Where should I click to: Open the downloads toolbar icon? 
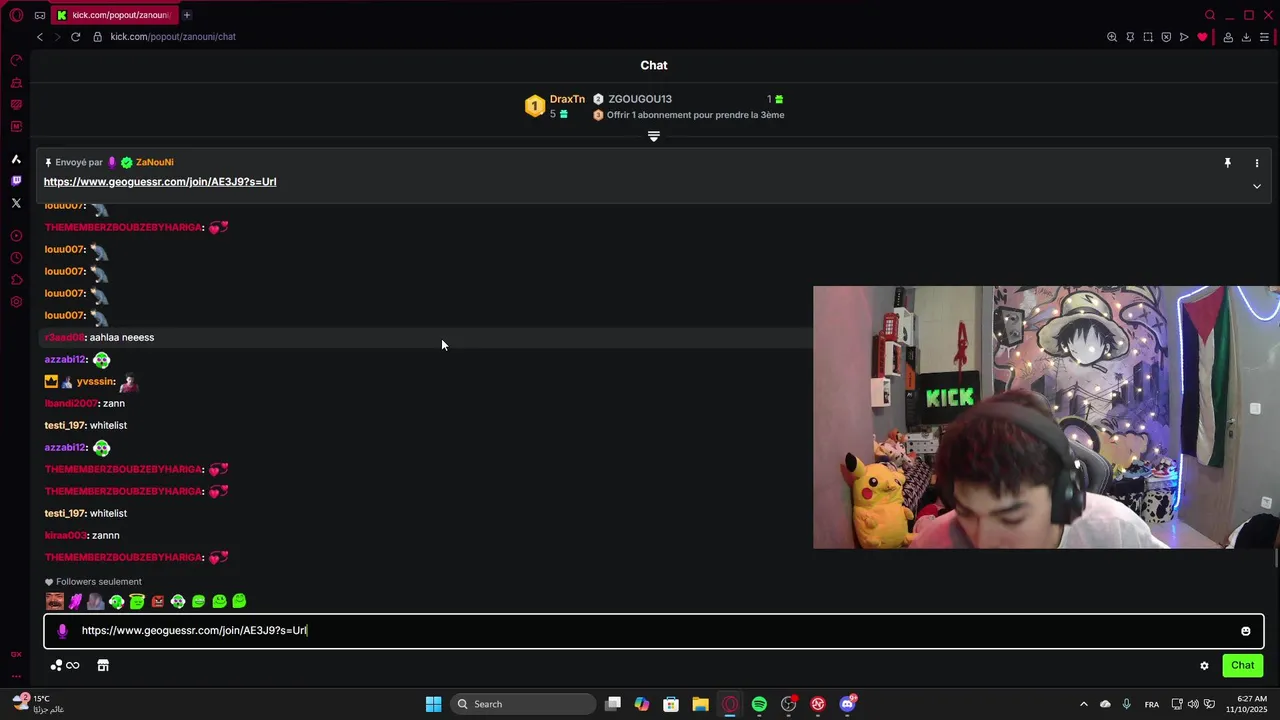tap(1246, 37)
